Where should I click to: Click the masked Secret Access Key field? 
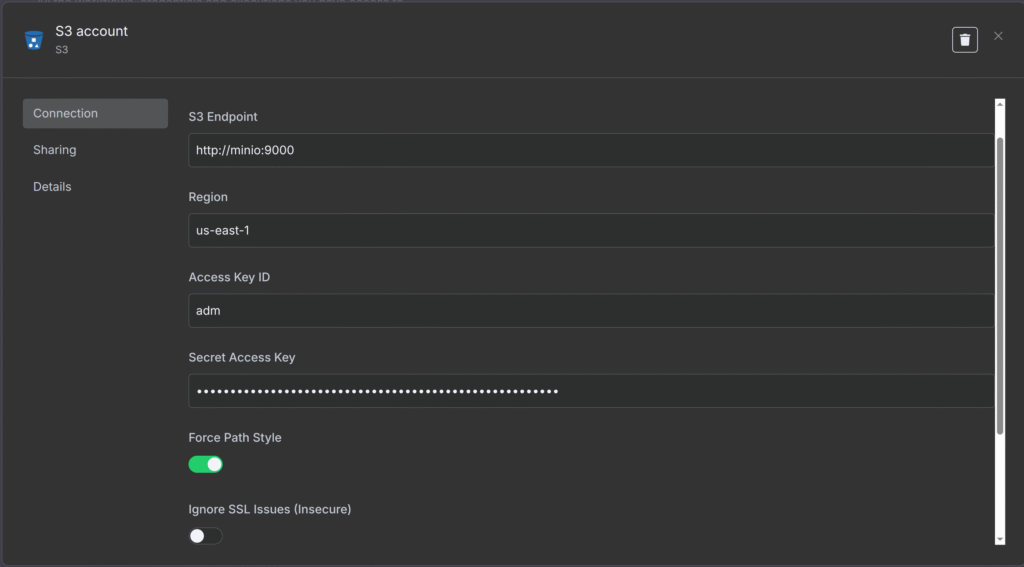tap(591, 391)
